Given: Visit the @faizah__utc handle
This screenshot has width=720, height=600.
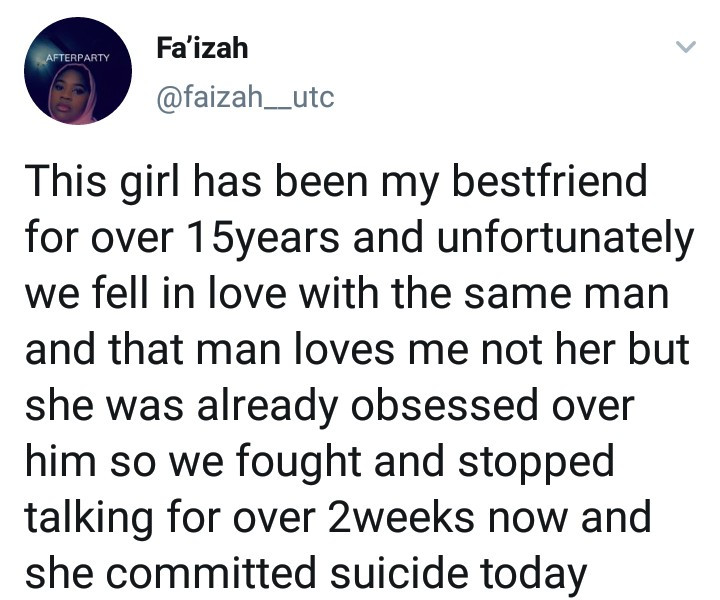Looking at the screenshot, I should (245, 97).
